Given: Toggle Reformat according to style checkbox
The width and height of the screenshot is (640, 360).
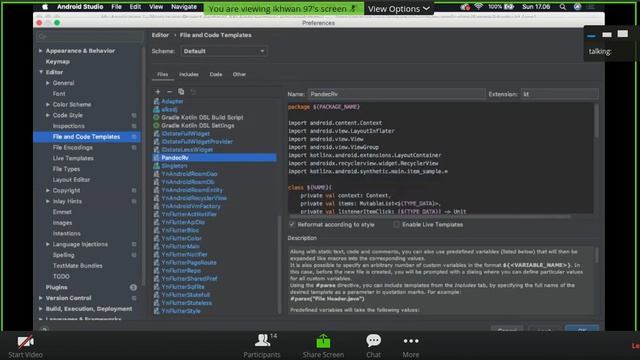Looking at the screenshot, I should point(292,224).
